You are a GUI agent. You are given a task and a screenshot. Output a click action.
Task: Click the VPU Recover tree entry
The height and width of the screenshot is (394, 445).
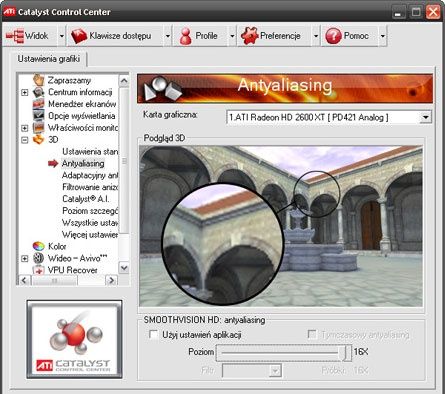(73, 270)
